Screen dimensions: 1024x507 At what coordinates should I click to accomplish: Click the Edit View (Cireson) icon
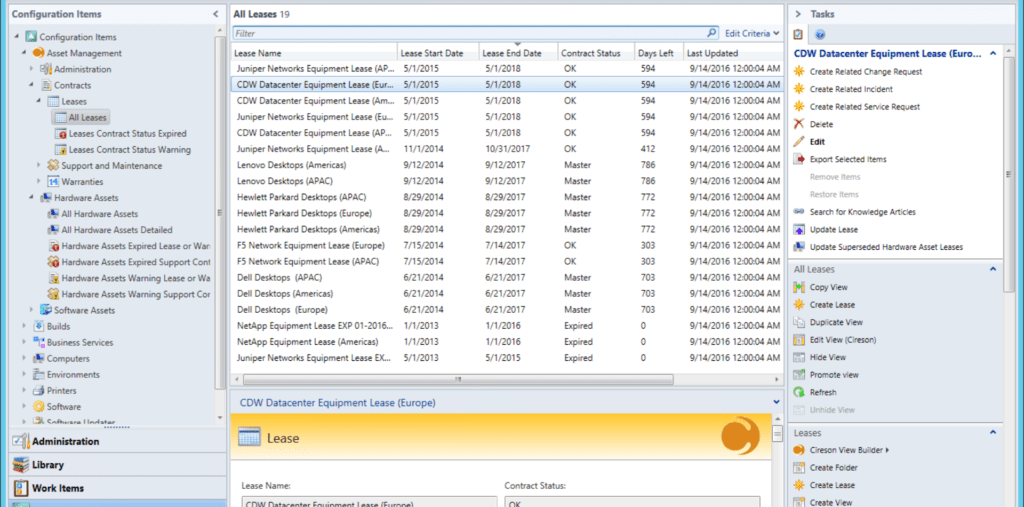(798, 340)
